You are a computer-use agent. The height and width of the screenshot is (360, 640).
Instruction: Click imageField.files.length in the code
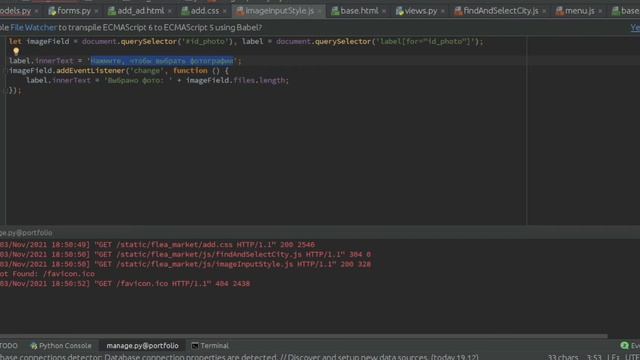[237, 80]
